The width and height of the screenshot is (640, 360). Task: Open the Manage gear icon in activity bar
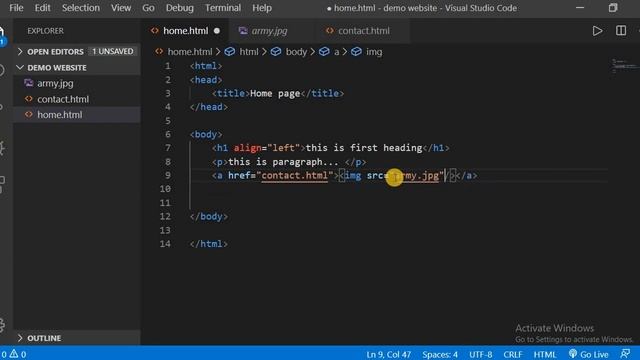(x=2, y=324)
